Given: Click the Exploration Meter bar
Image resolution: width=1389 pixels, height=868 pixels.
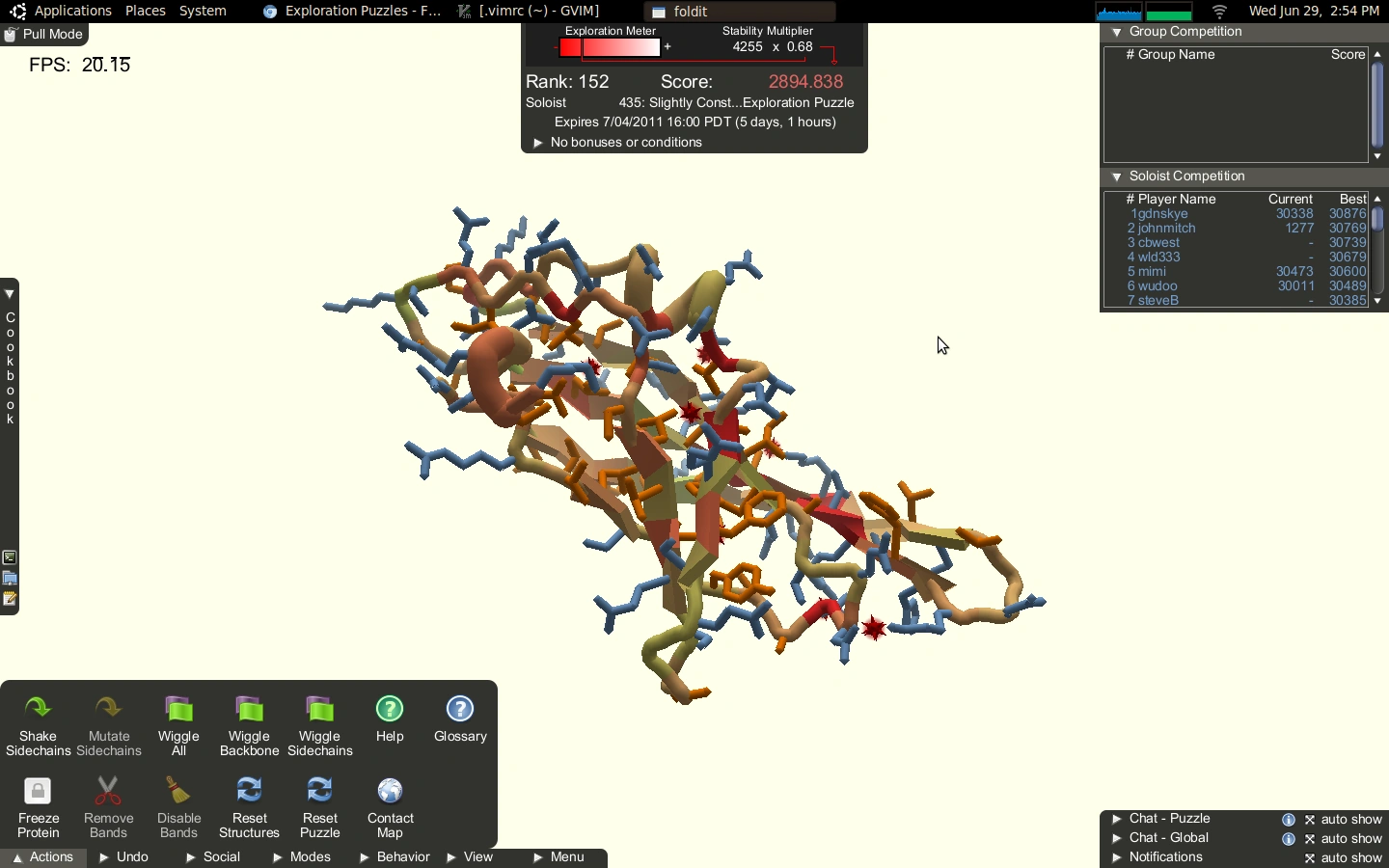Looking at the screenshot, I should pos(612,47).
